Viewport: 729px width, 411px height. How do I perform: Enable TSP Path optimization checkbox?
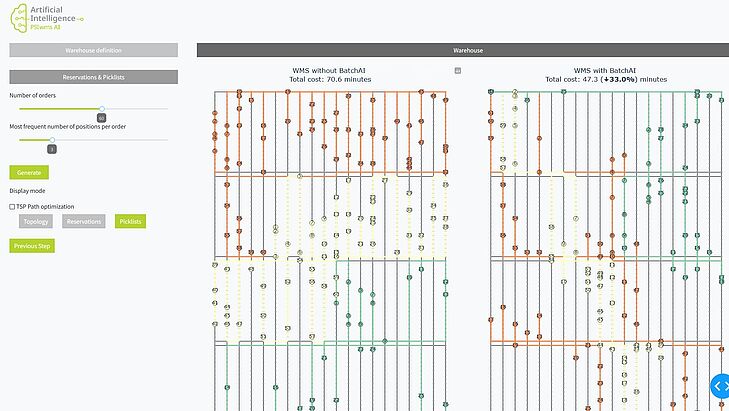coord(13,205)
